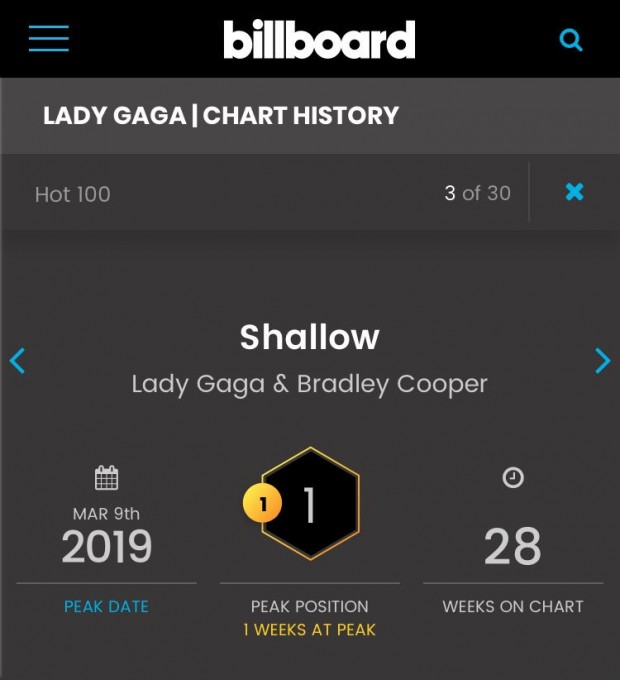Click the gold number 1 badge
The width and height of the screenshot is (620, 680).
tap(262, 503)
